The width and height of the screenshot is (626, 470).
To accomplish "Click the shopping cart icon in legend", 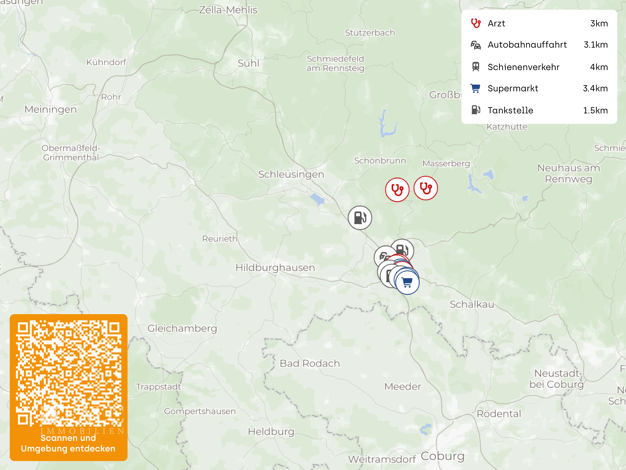I will (x=475, y=88).
